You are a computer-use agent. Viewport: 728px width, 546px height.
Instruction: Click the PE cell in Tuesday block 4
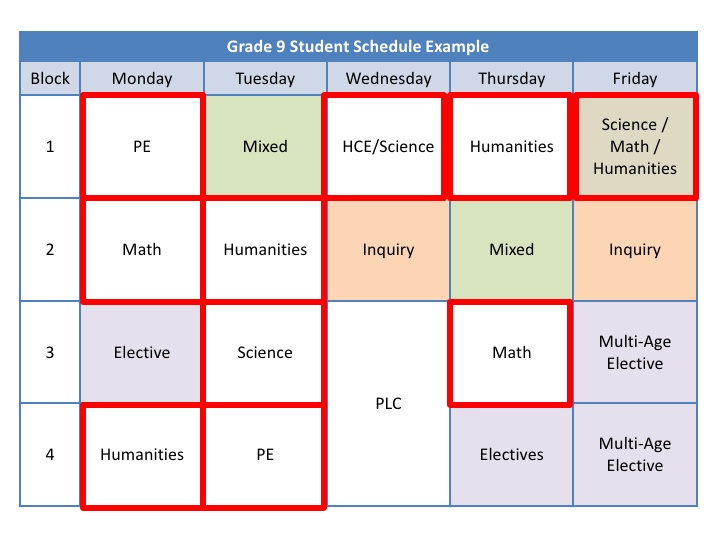click(x=265, y=454)
